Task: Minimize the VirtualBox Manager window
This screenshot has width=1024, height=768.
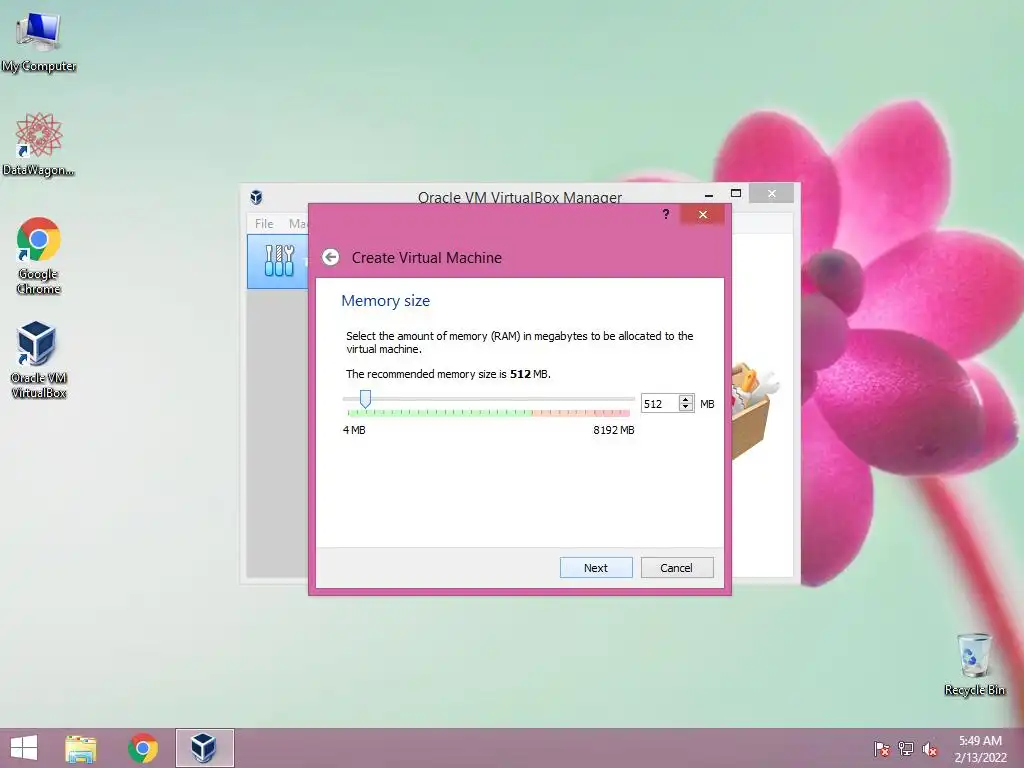Action: tap(709, 194)
